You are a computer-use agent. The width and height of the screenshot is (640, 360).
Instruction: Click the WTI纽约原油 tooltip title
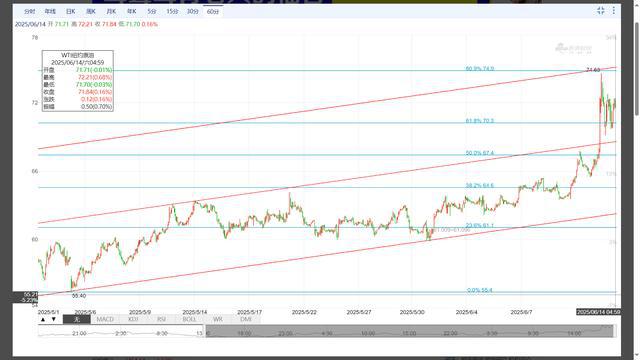pos(78,55)
